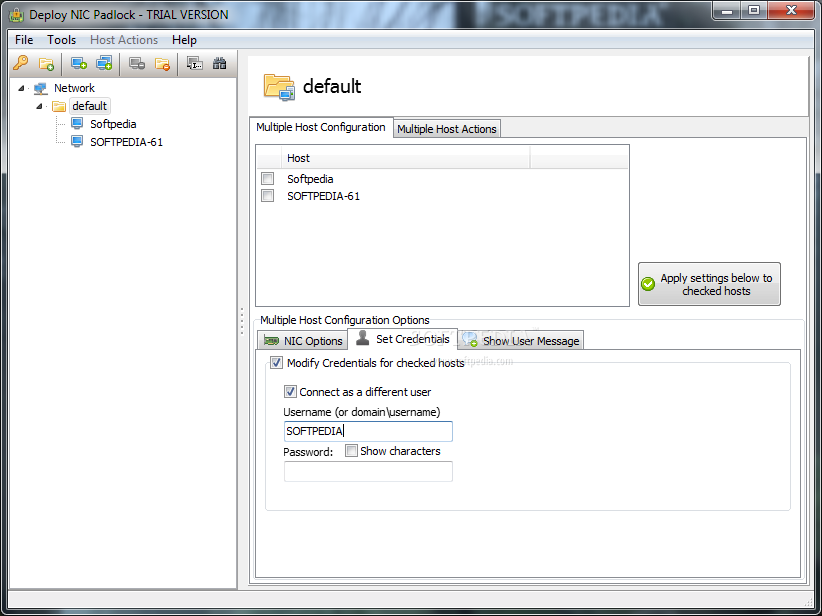Click the remove host toolbar icon
This screenshot has width=822, height=616.
[137, 63]
